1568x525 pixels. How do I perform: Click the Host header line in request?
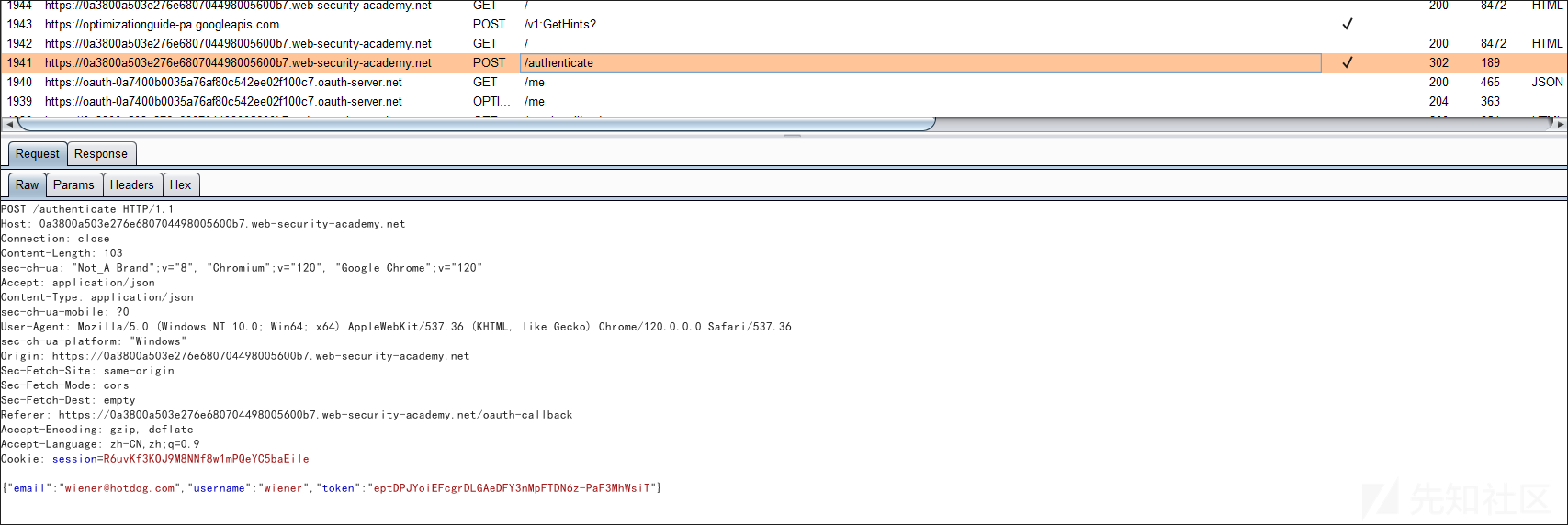point(203,224)
